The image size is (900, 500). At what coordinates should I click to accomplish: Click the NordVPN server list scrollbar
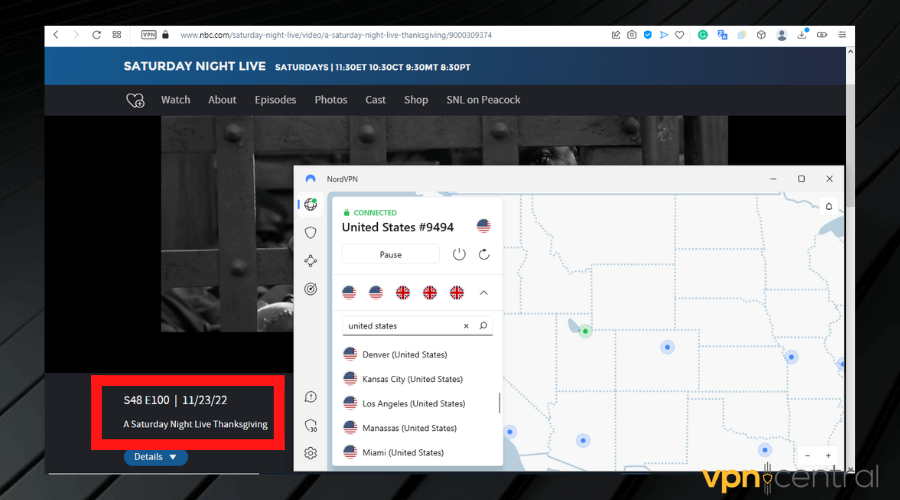pyautogui.click(x=499, y=402)
